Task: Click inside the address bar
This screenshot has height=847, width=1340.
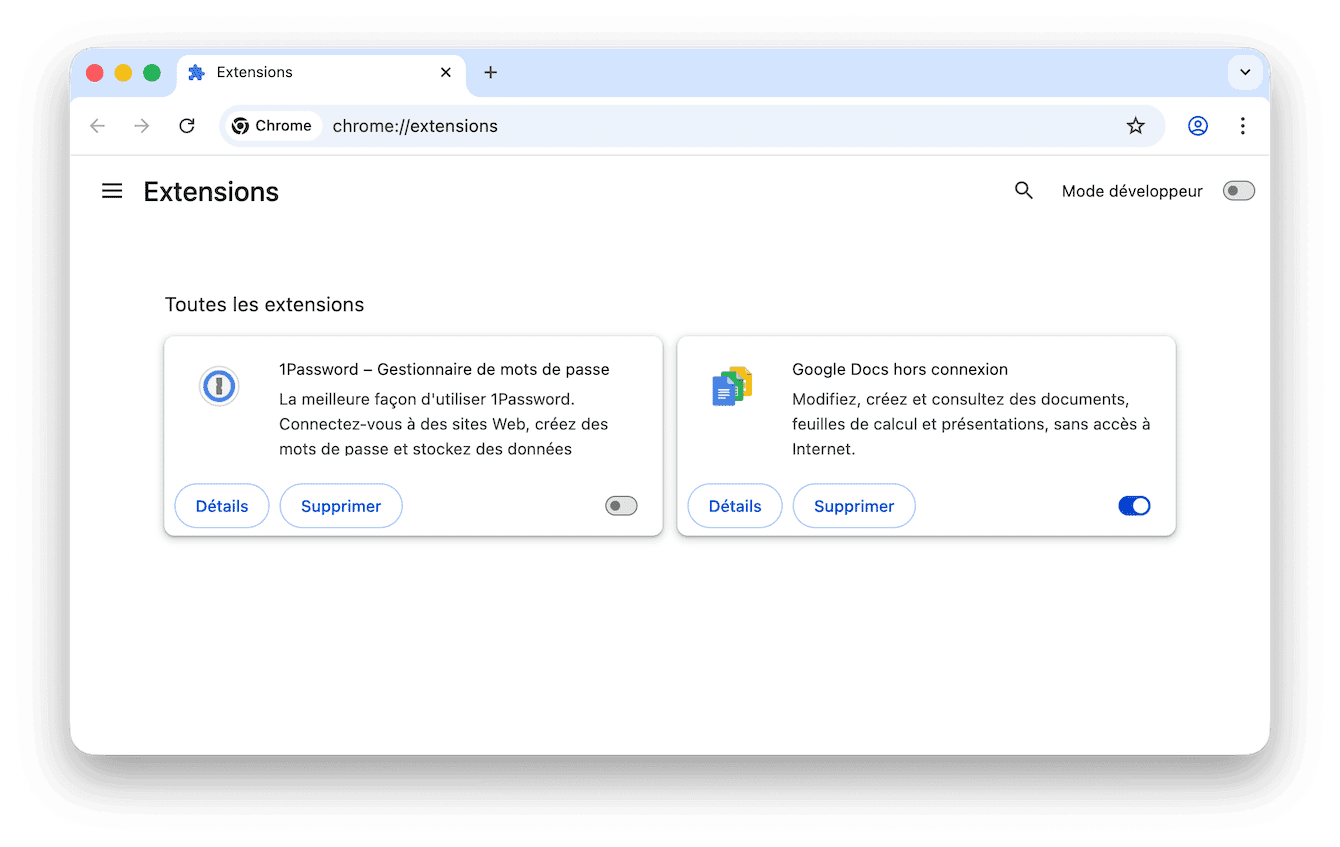Action: point(600,125)
